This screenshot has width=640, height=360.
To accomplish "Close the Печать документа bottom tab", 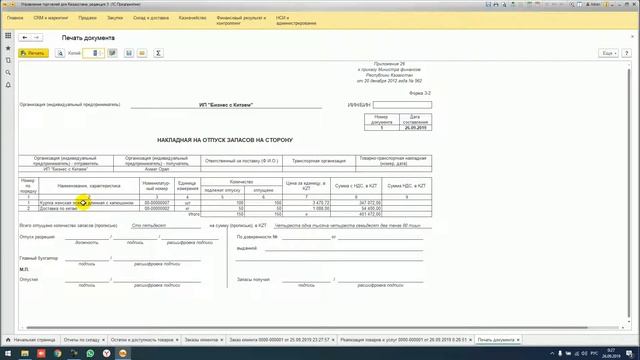I will (518, 340).
